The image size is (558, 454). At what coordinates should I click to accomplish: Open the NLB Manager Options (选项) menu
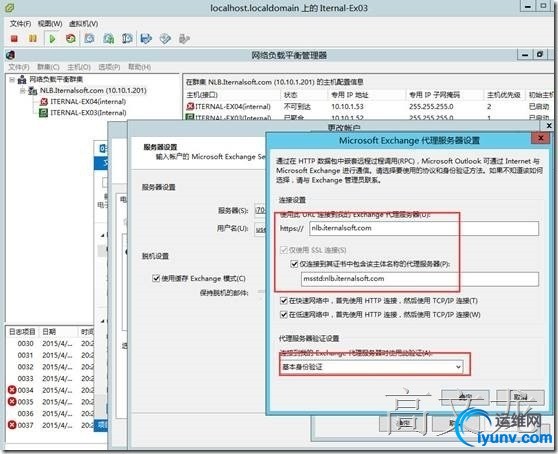pos(109,67)
